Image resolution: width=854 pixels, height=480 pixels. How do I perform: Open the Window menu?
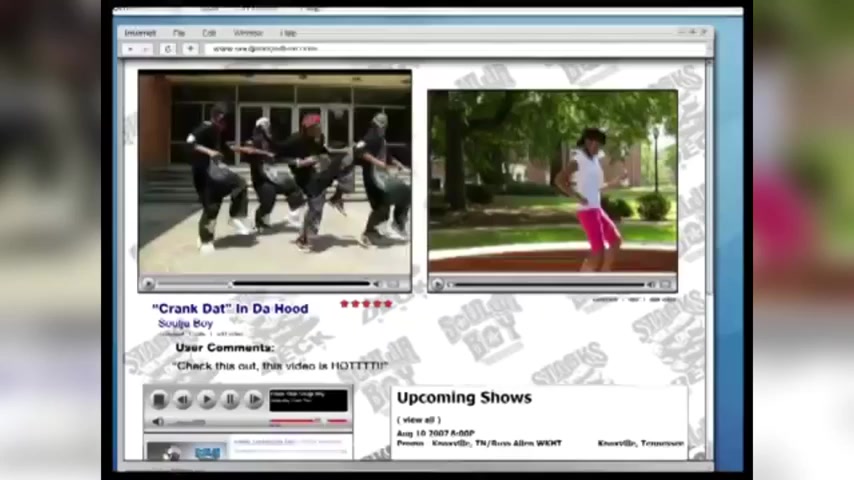(248, 33)
